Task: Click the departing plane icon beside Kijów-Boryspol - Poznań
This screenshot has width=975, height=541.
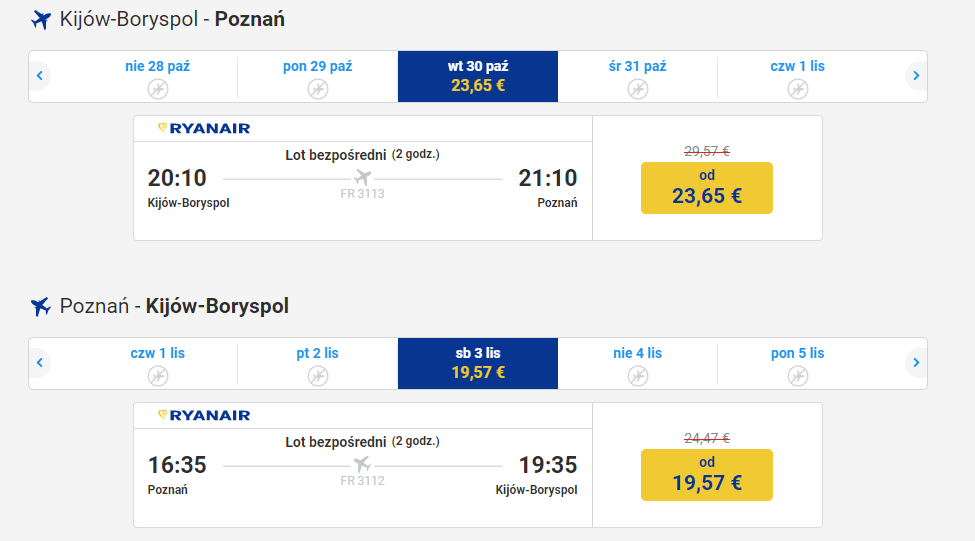Action: click(x=41, y=20)
